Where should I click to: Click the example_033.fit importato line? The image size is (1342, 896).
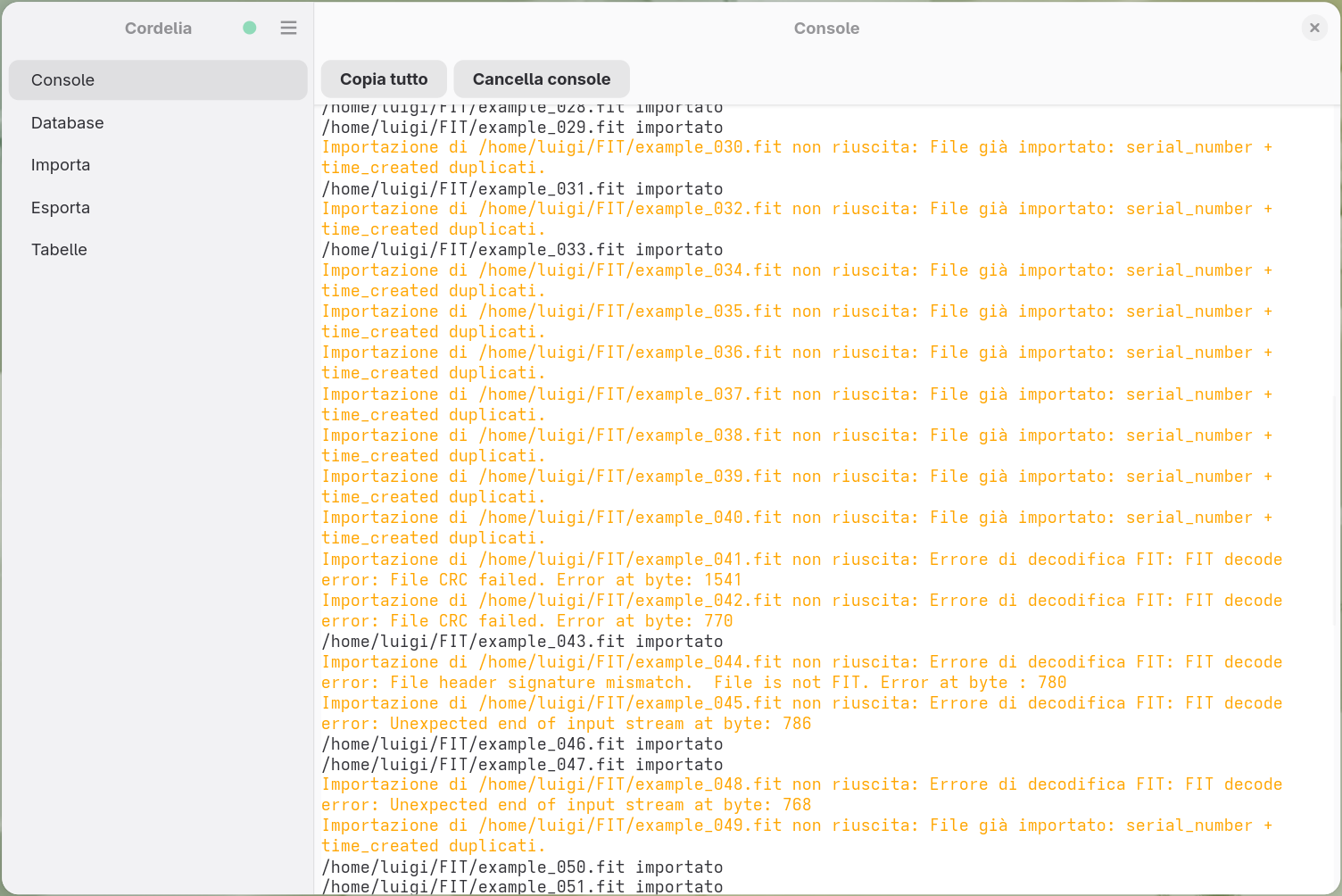click(x=523, y=249)
